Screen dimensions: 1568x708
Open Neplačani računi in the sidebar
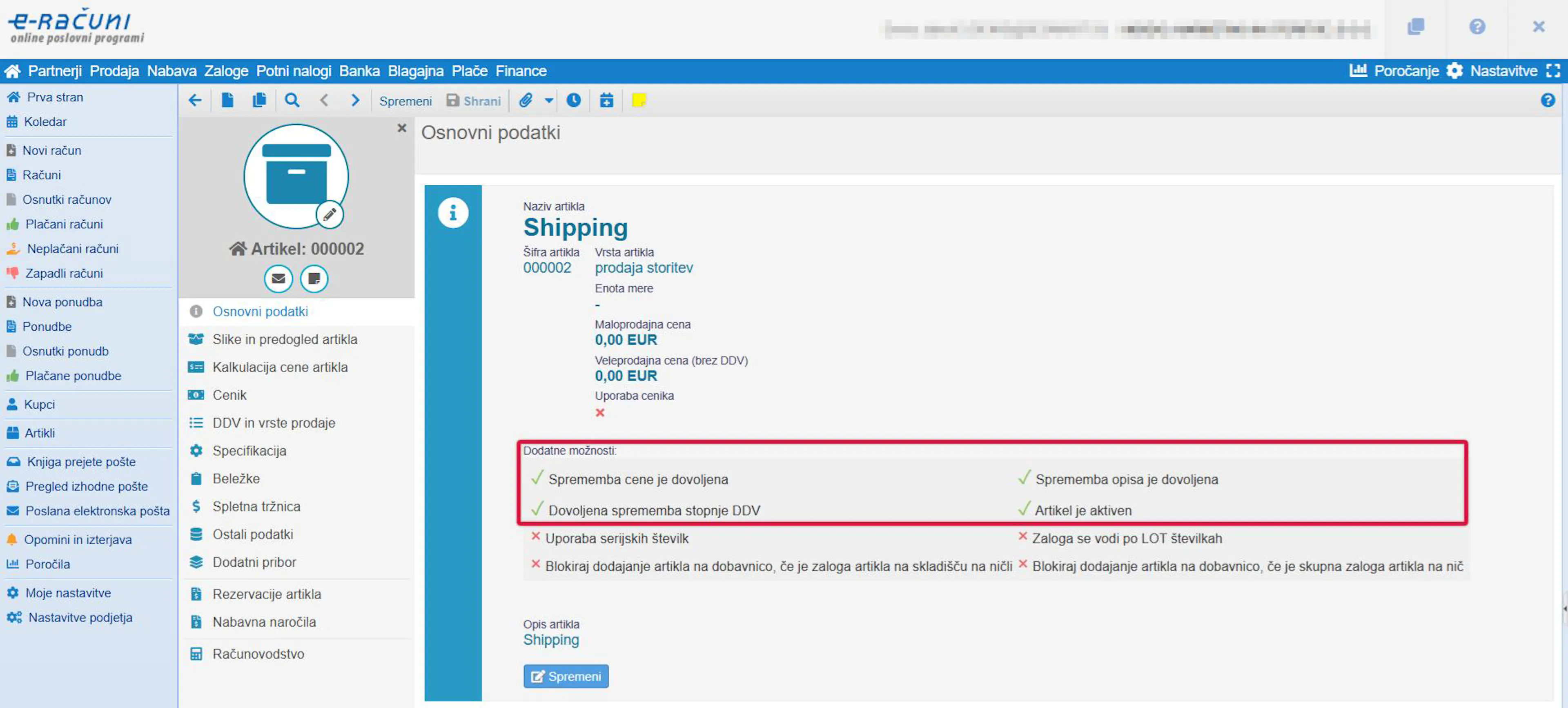pyautogui.click(x=72, y=248)
